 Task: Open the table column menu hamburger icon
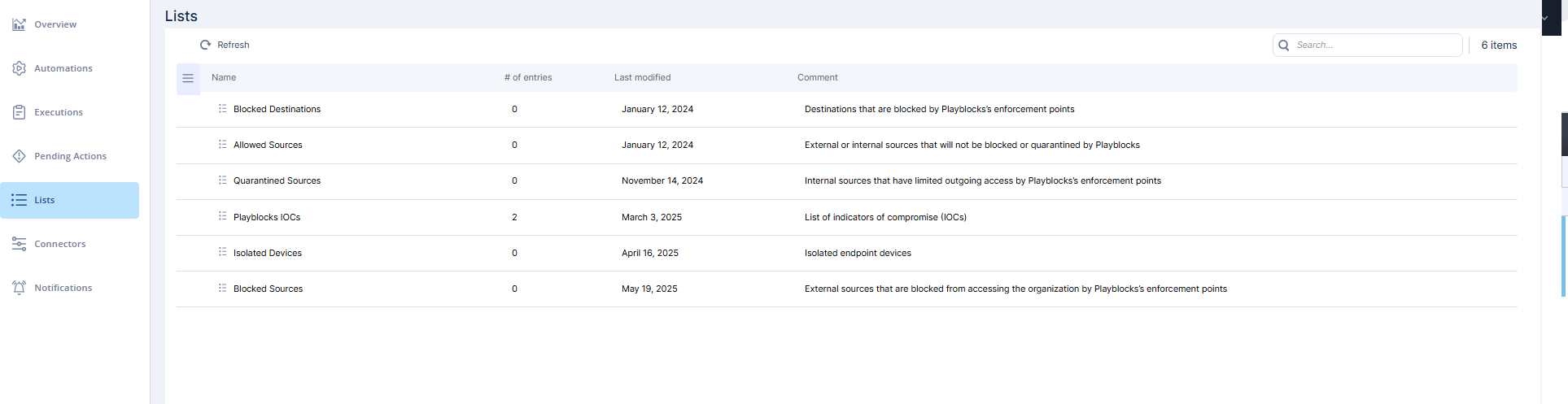(x=188, y=78)
